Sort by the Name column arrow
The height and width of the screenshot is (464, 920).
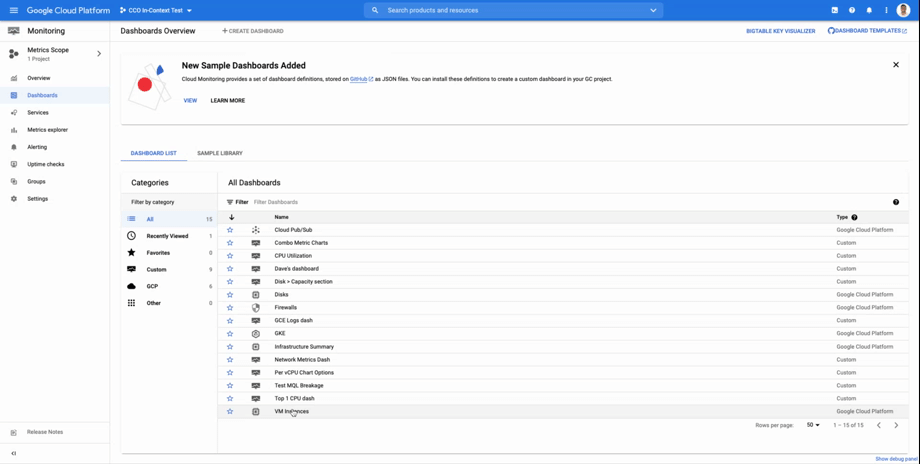coord(232,217)
